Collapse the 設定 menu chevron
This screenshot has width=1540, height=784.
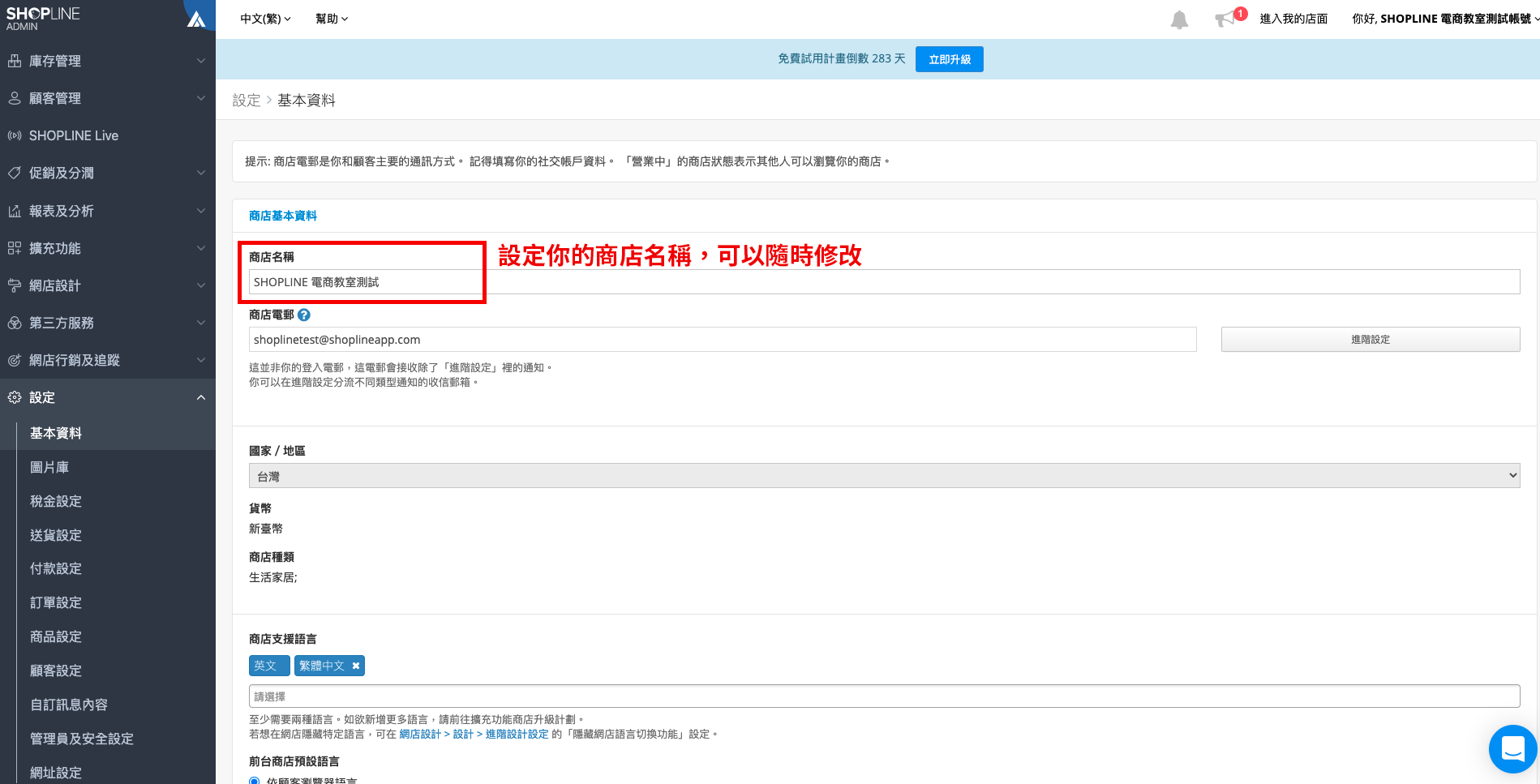pos(201,397)
